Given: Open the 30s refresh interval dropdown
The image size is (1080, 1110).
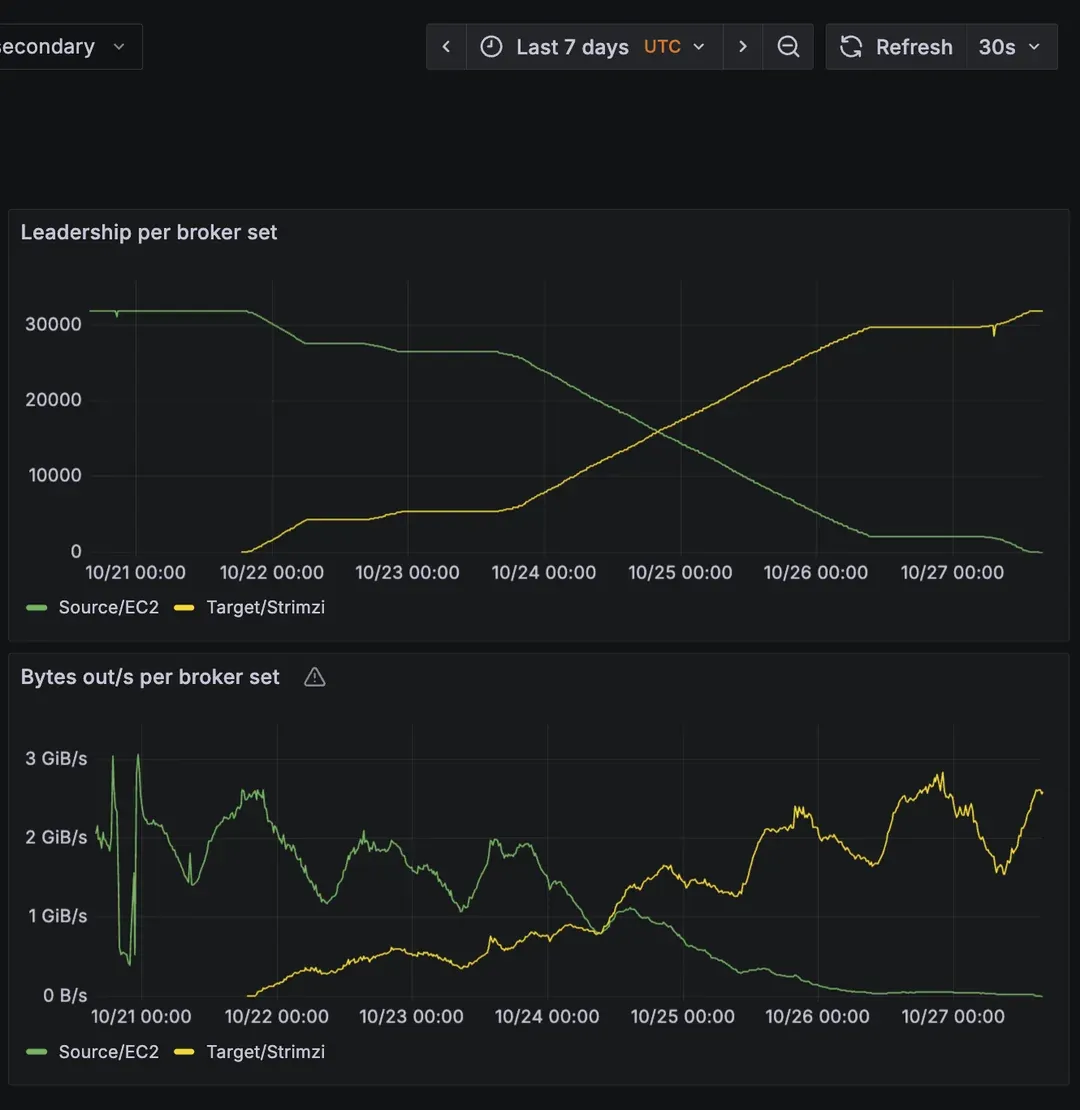Looking at the screenshot, I should [1011, 46].
